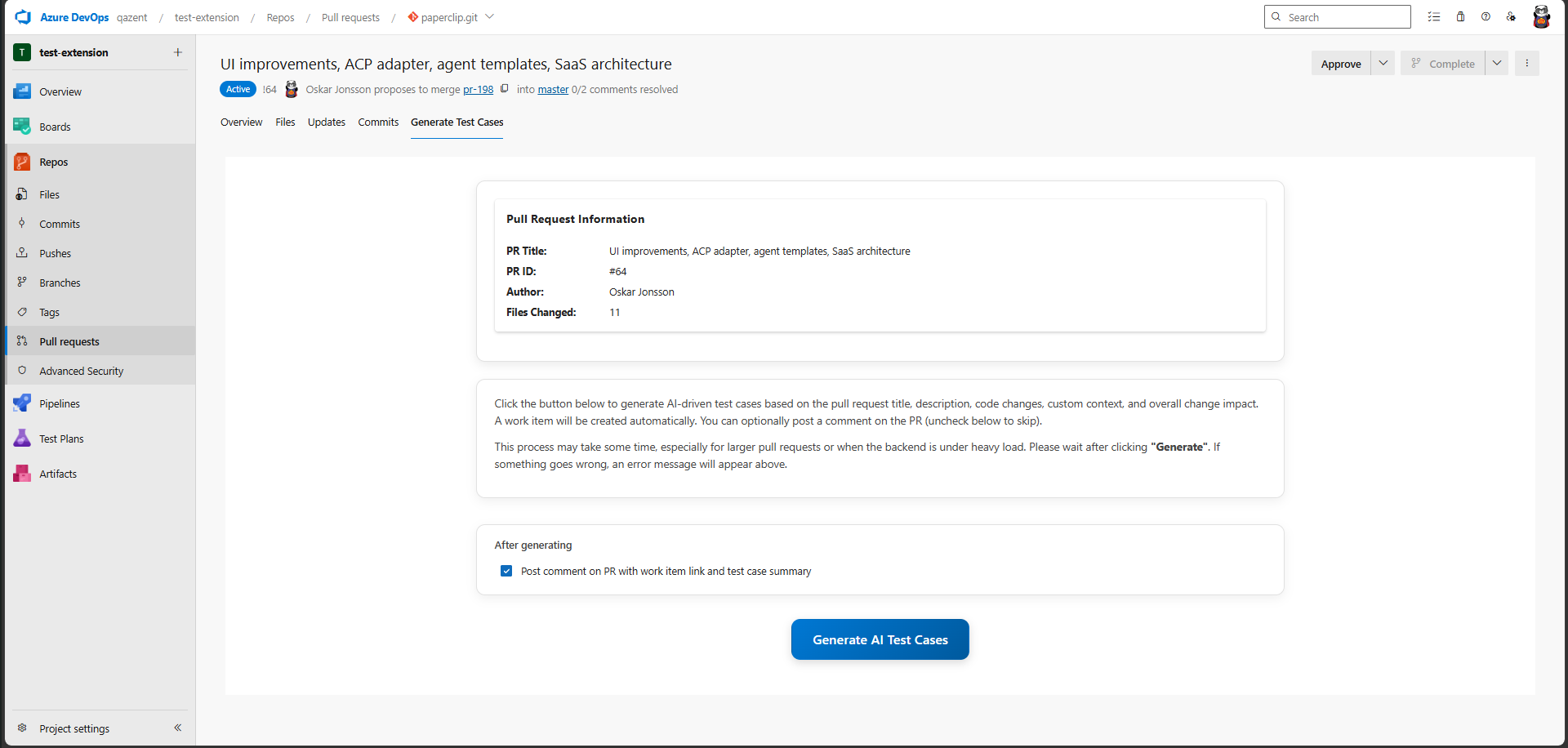Image resolution: width=1568 pixels, height=748 pixels.
Task: Switch to the Updates tab
Action: click(327, 122)
